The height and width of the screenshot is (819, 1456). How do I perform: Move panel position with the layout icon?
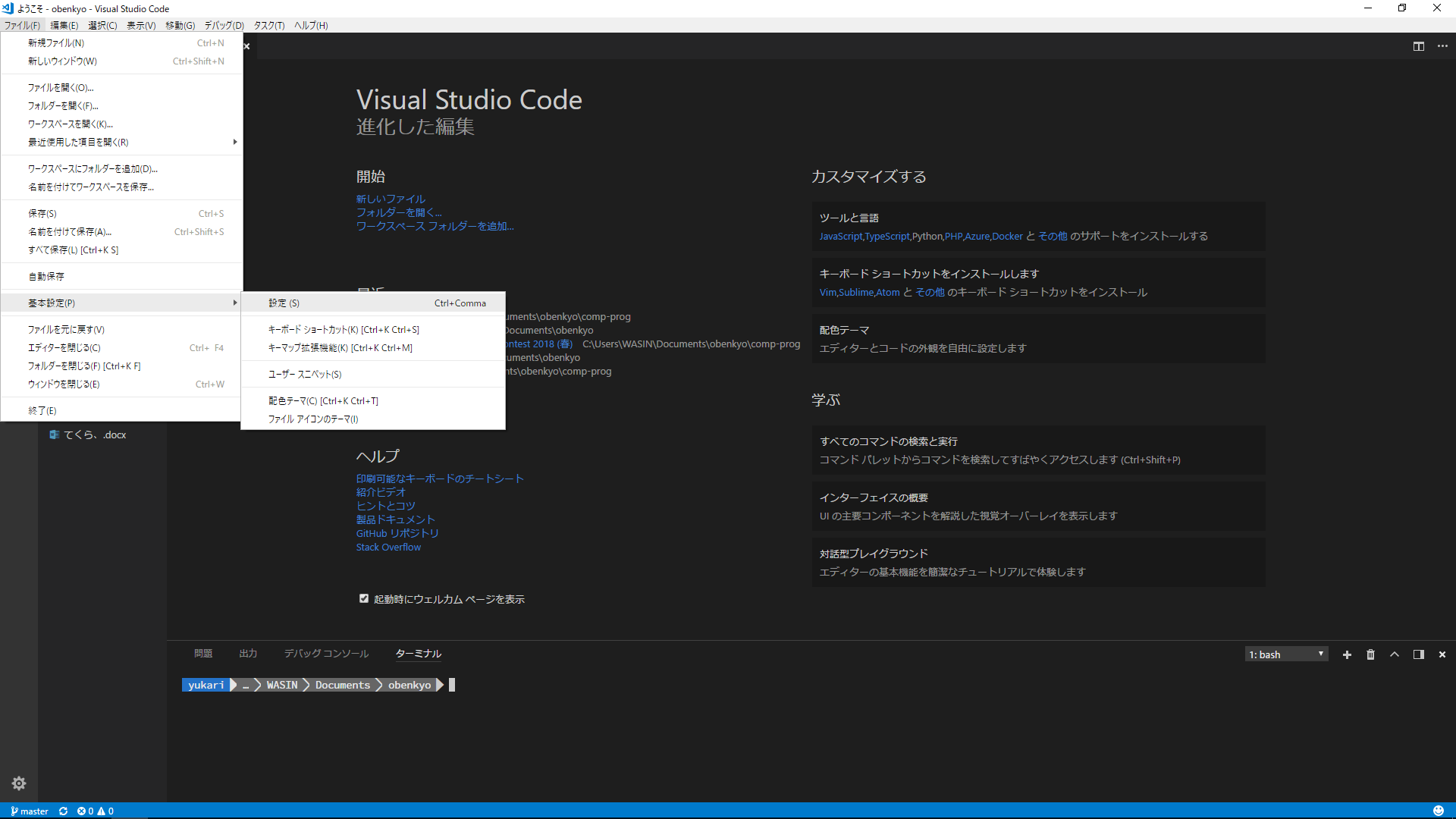click(x=1418, y=654)
